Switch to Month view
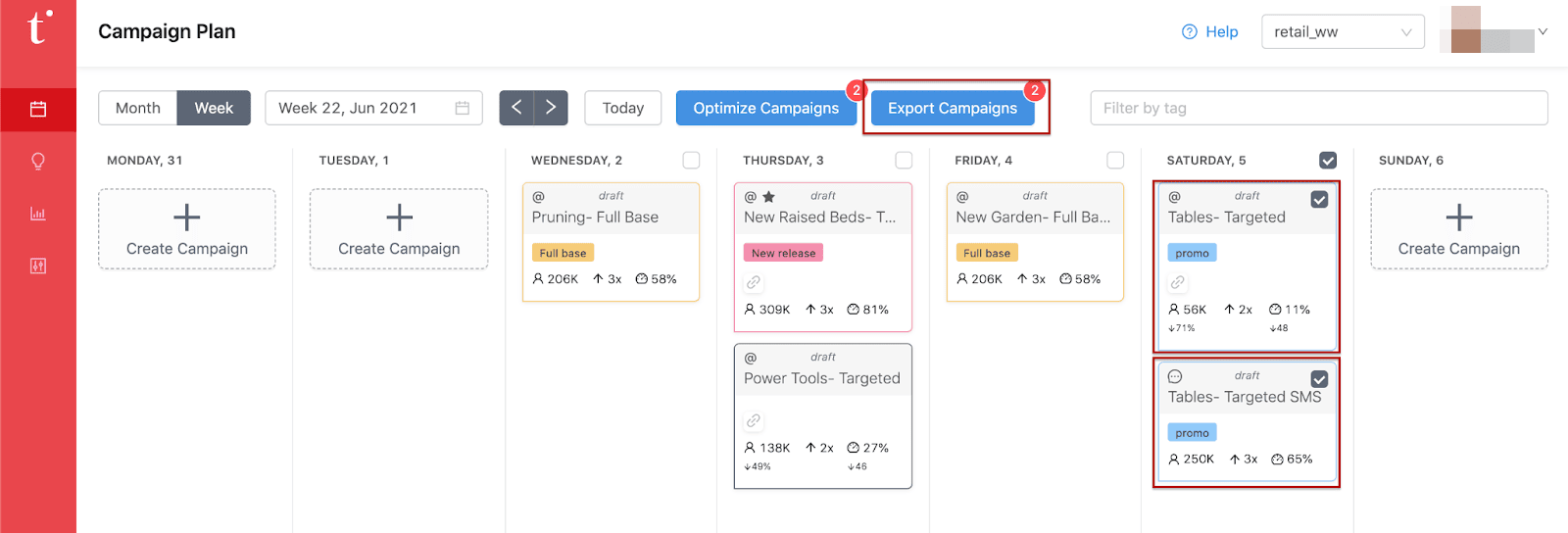Image resolution: width=1568 pixels, height=533 pixels. 137,108
